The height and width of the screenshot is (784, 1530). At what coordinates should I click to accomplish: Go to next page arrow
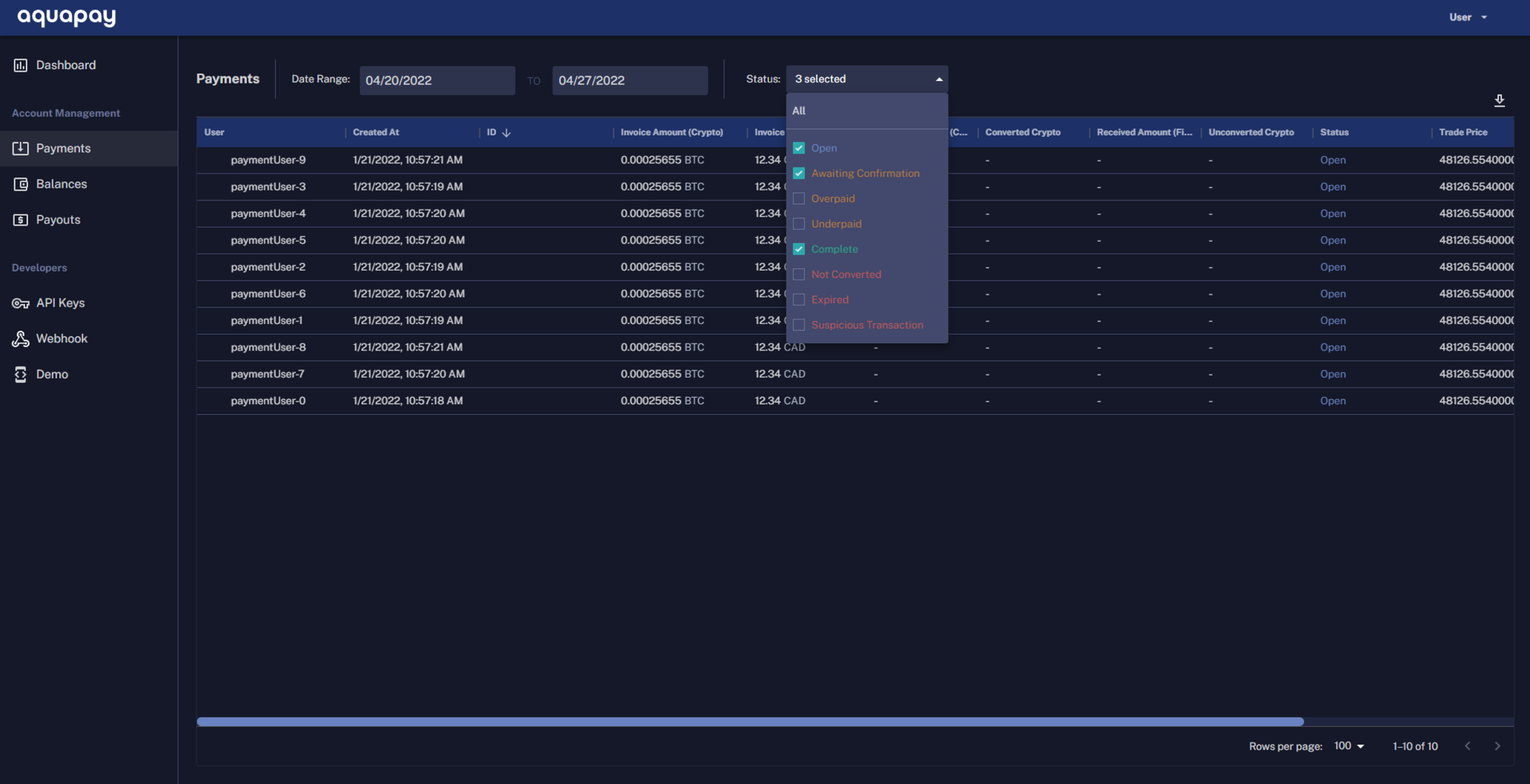(x=1497, y=746)
